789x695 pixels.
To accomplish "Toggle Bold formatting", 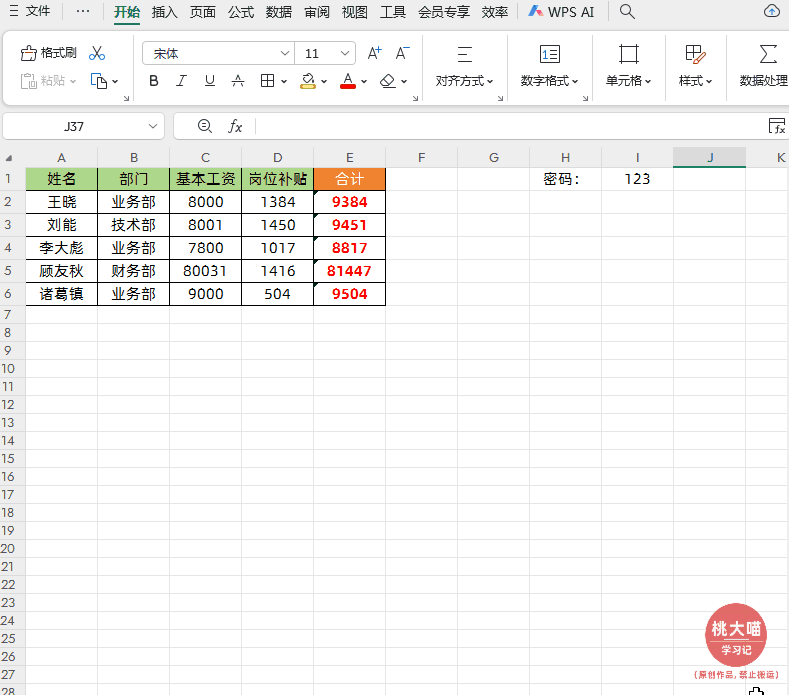I will [x=154, y=81].
